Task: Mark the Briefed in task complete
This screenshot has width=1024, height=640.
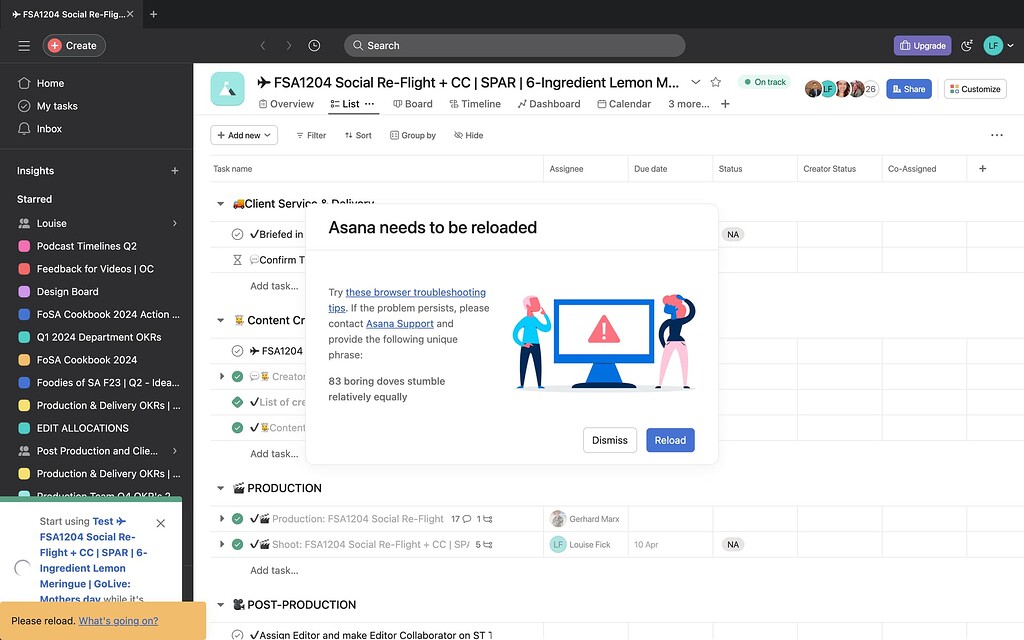Action: (236, 236)
